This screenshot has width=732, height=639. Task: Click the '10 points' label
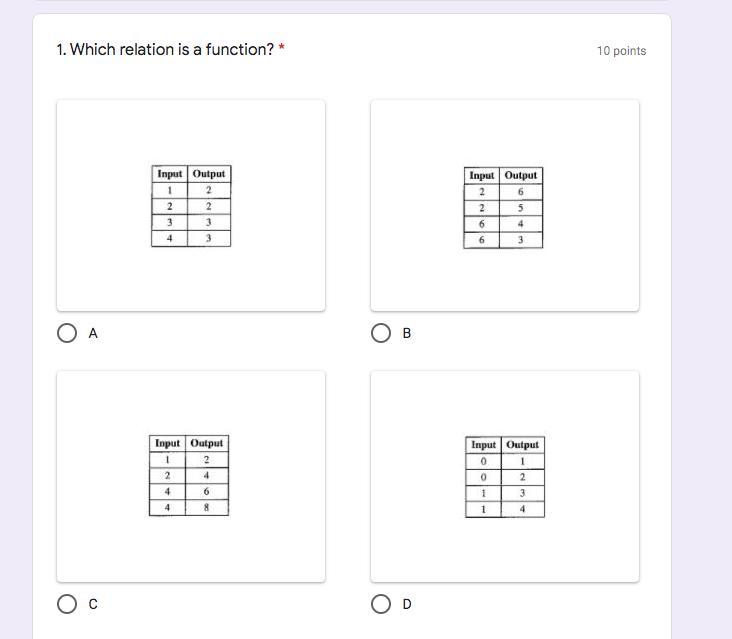621,51
